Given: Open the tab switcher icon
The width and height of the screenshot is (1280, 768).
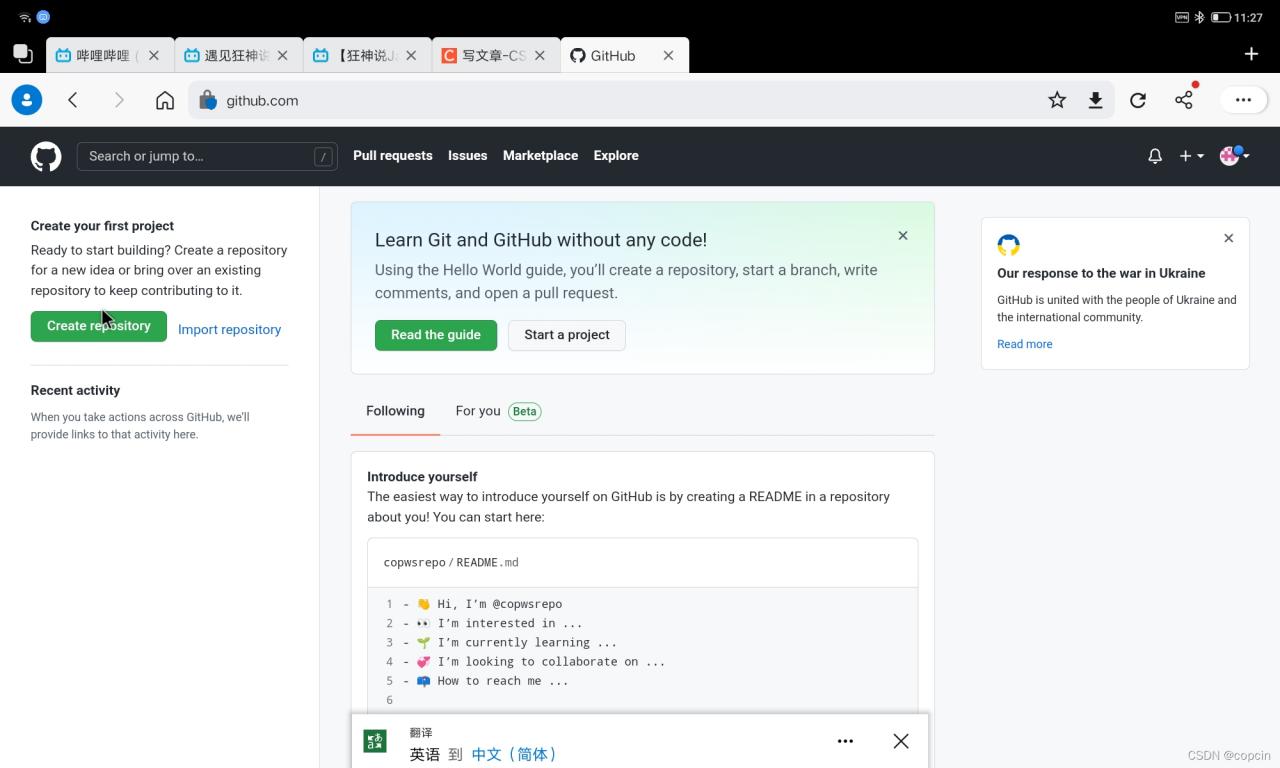Looking at the screenshot, I should click(22, 54).
